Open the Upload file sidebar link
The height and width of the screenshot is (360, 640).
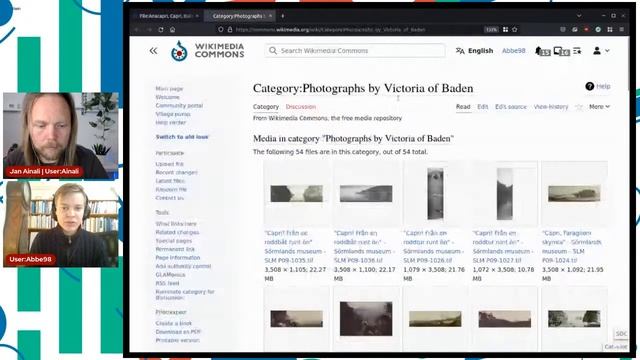pos(169,164)
